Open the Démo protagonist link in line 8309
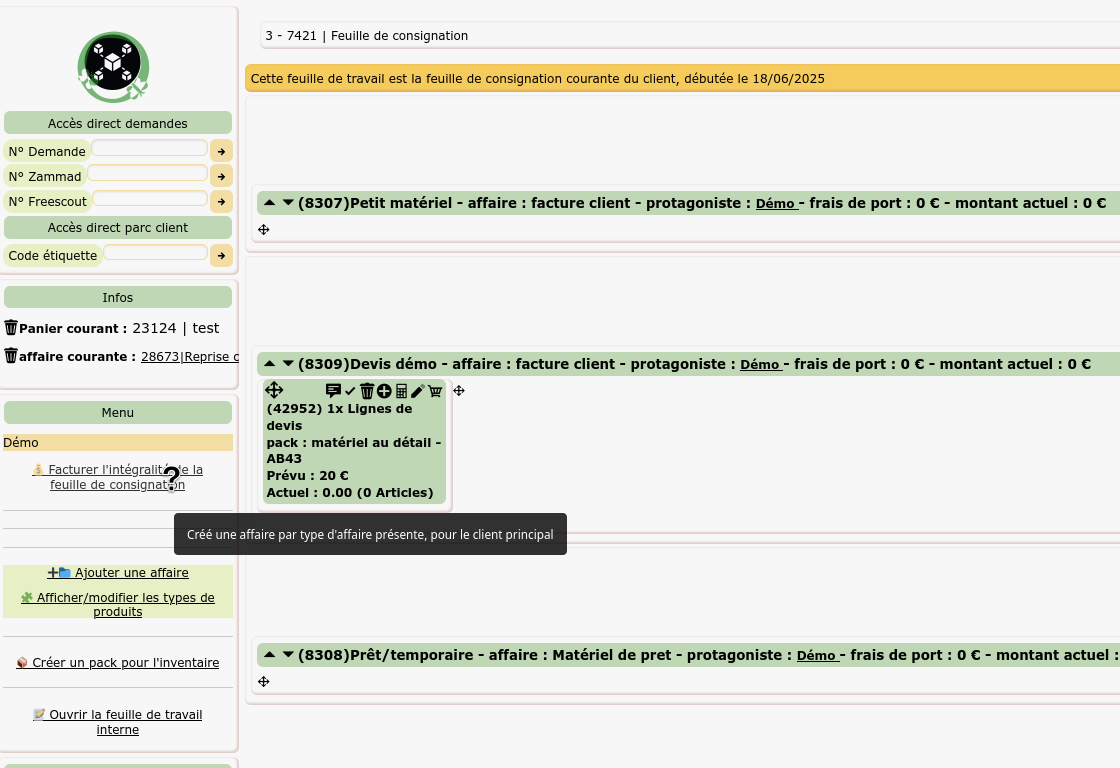The image size is (1120, 768). 760,364
